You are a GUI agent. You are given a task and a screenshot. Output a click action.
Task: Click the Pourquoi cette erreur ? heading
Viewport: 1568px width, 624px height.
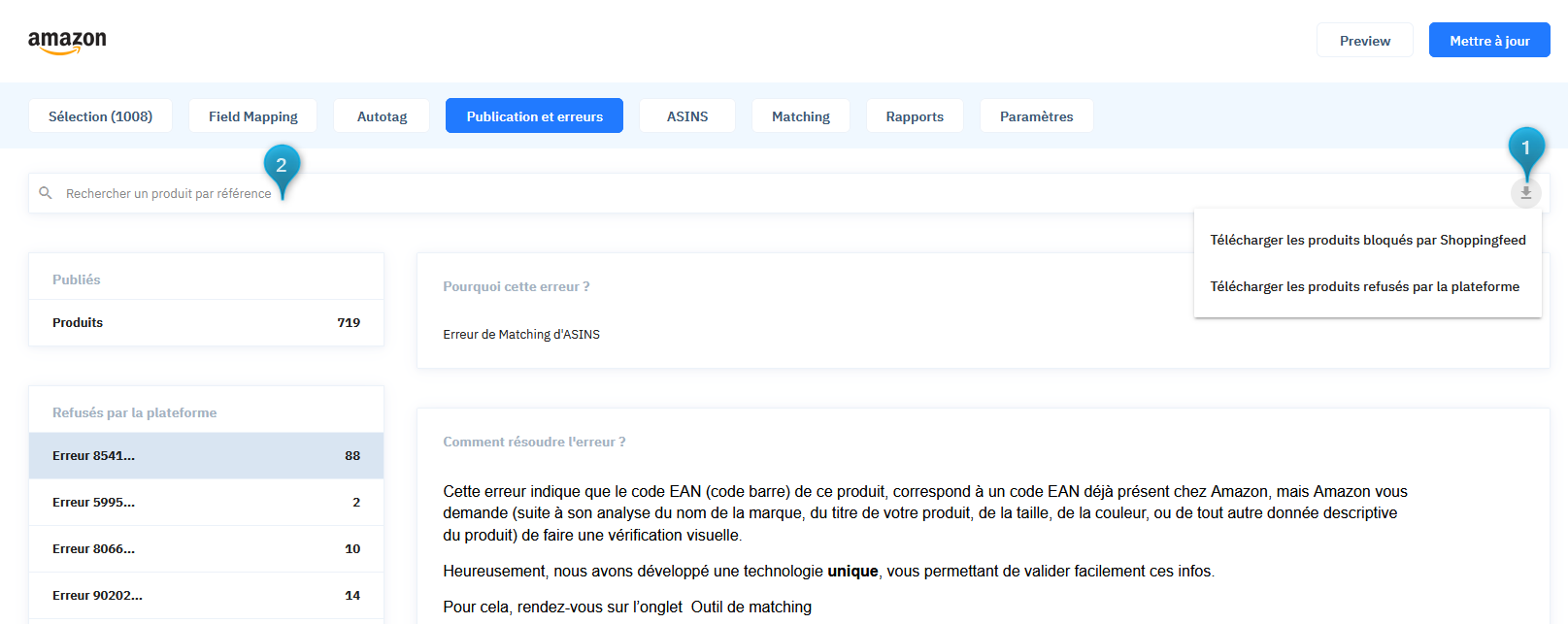tap(517, 286)
